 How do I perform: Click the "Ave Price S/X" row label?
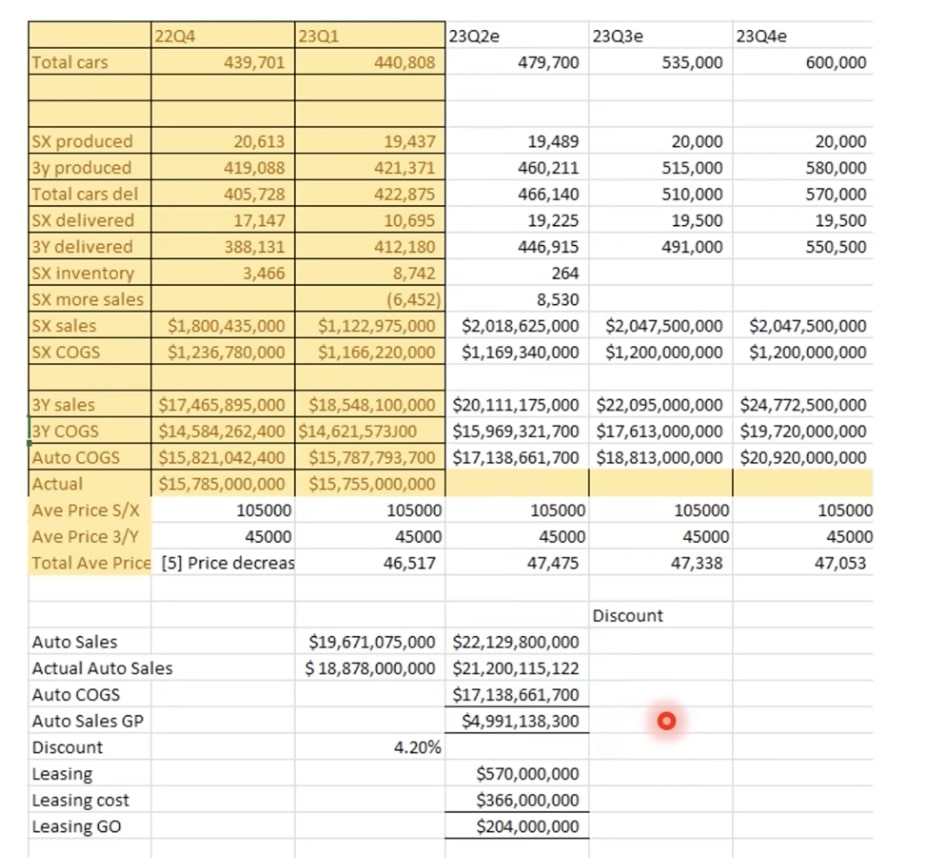(x=88, y=511)
